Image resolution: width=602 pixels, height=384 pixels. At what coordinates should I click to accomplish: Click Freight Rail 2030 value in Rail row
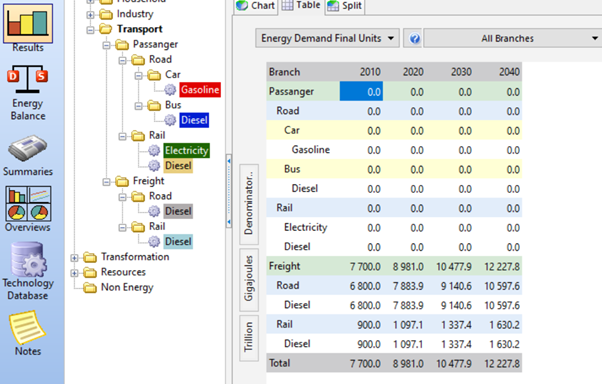click(x=456, y=324)
